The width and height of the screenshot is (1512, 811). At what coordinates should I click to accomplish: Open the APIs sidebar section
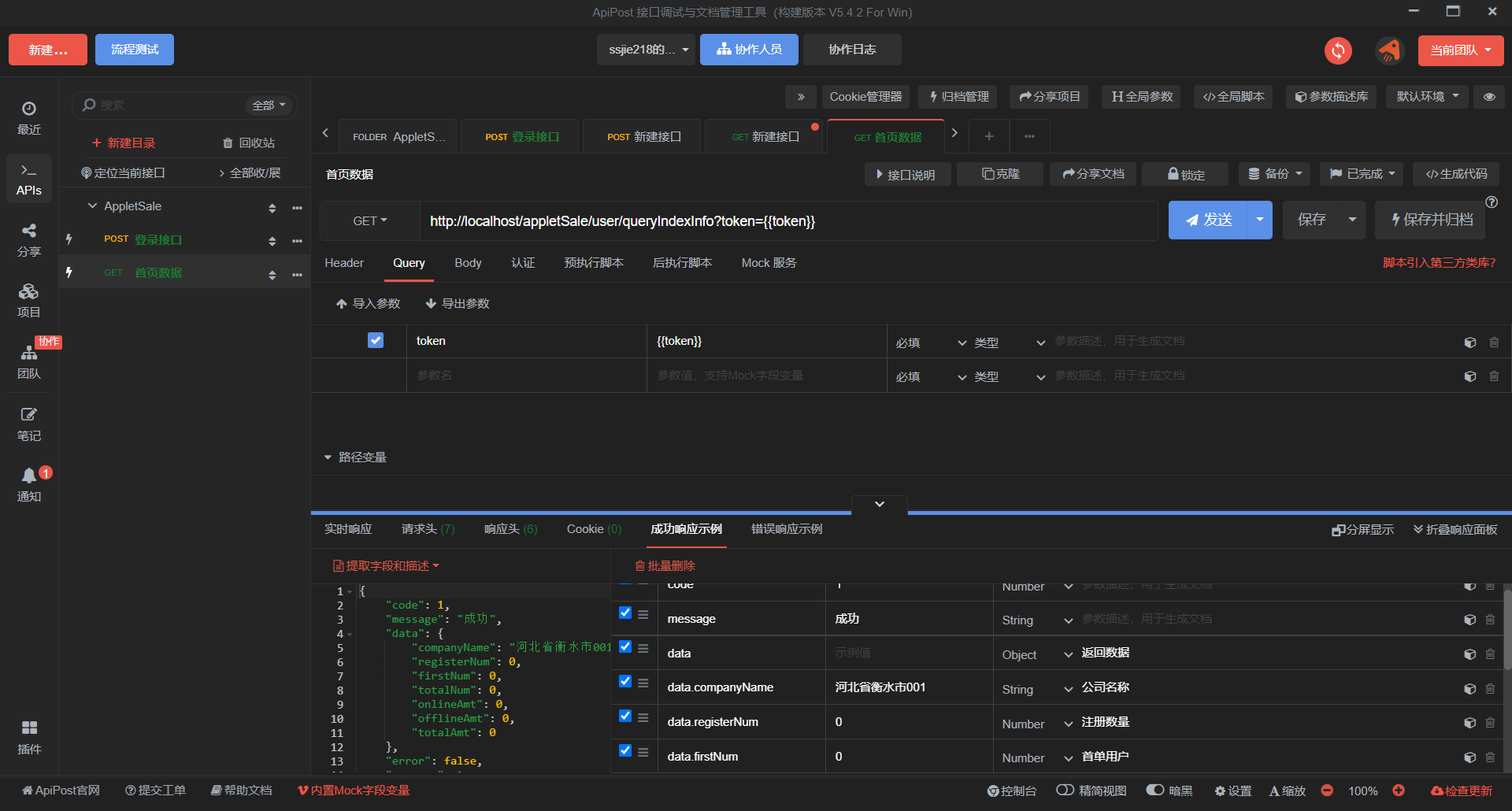click(x=29, y=180)
